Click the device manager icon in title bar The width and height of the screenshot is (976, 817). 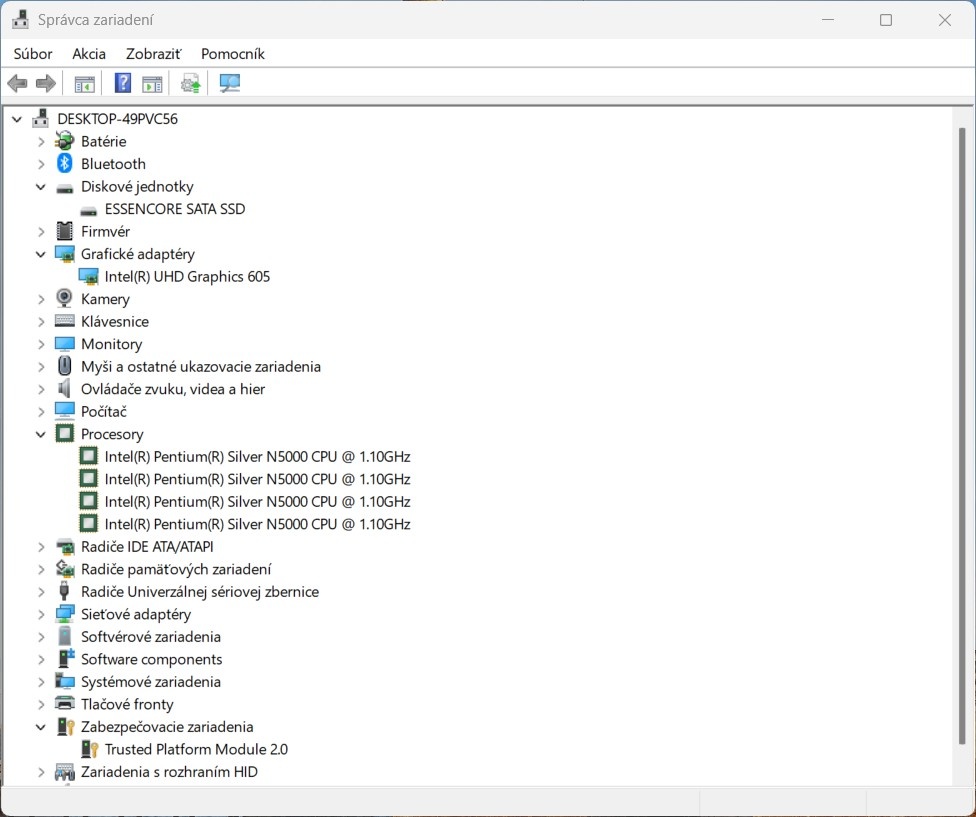coord(18,18)
